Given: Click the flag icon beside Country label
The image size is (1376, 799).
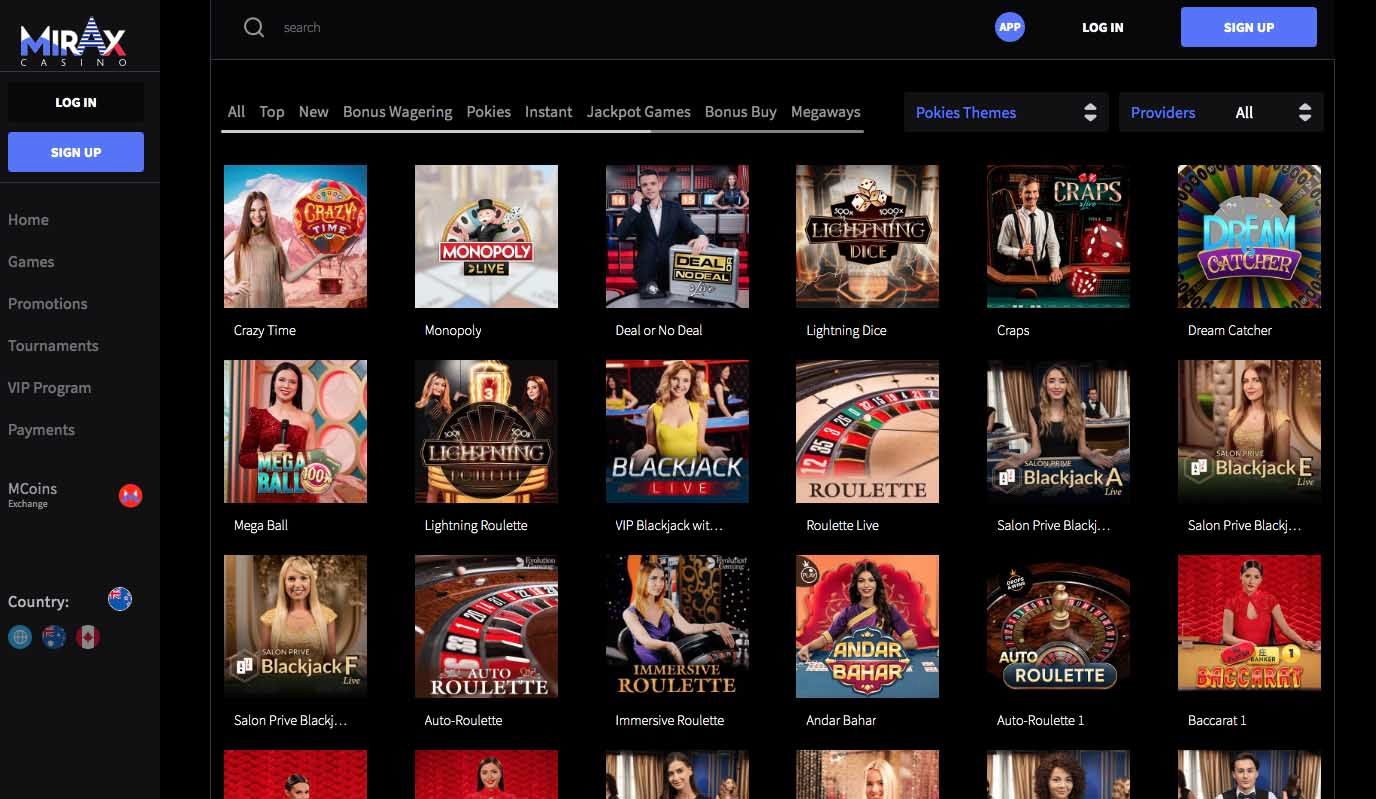Looking at the screenshot, I should [120, 599].
